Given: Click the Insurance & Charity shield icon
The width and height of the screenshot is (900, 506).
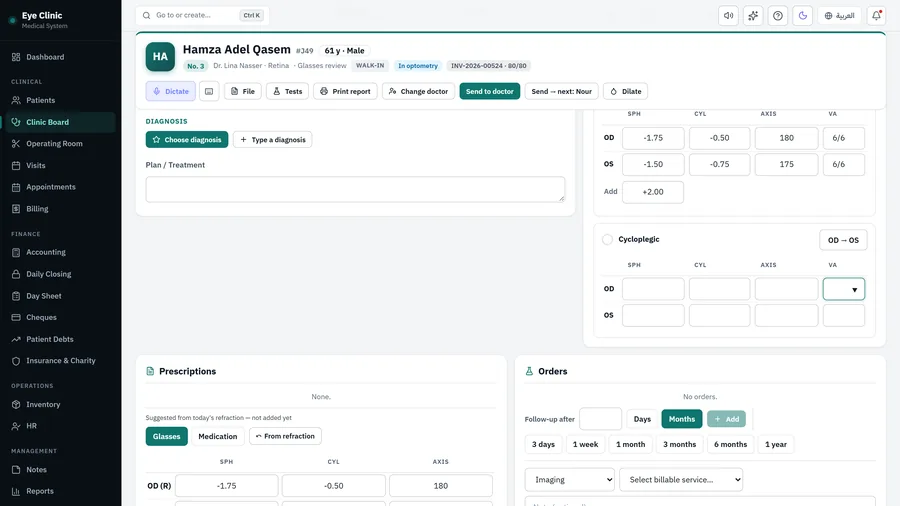Looking at the screenshot, I should coord(16,361).
